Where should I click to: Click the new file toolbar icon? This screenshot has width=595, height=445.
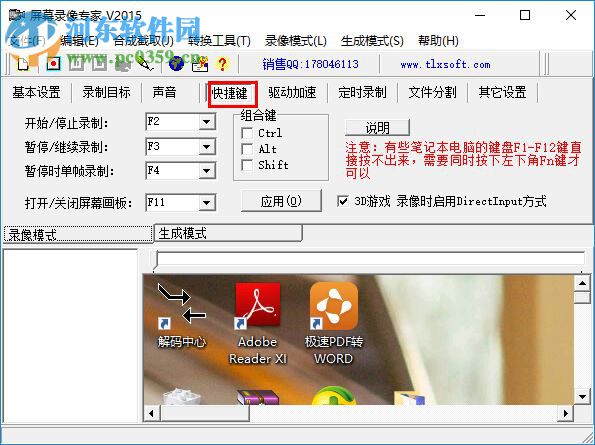(x=24, y=64)
